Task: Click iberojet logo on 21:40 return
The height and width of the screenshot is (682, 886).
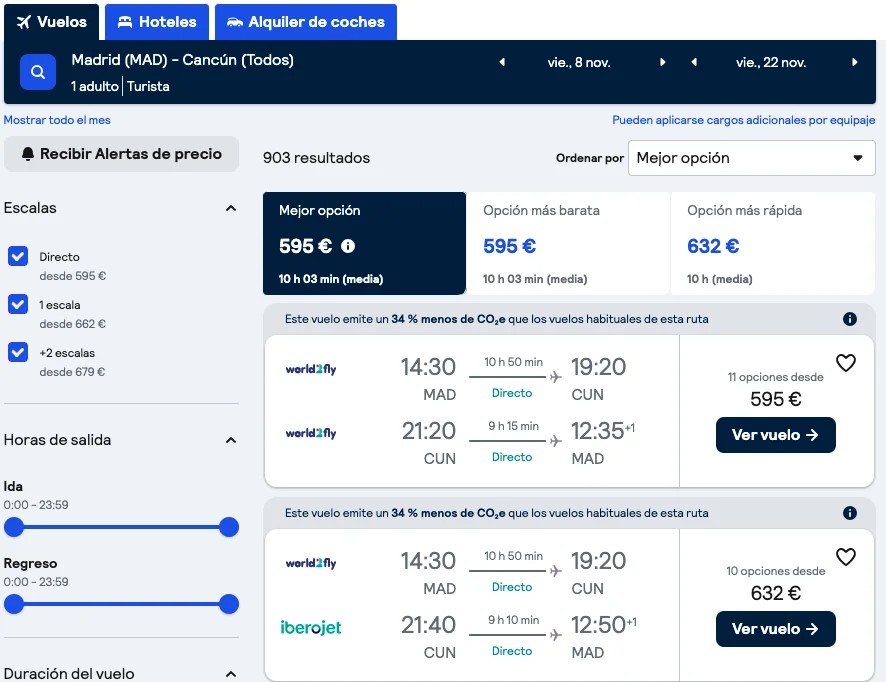Action: pyautogui.click(x=311, y=627)
